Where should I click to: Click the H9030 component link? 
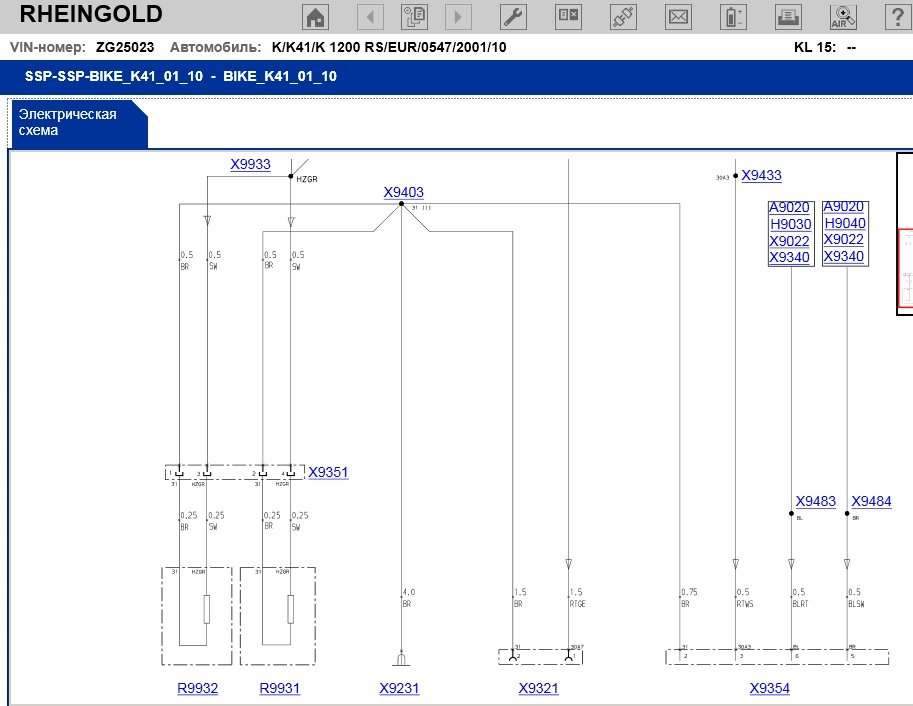click(790, 224)
